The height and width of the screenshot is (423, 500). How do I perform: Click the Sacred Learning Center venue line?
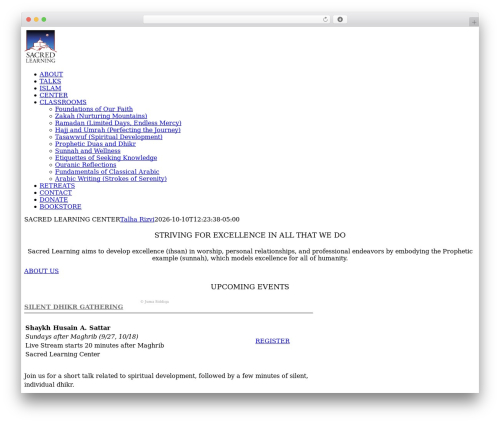63,354
